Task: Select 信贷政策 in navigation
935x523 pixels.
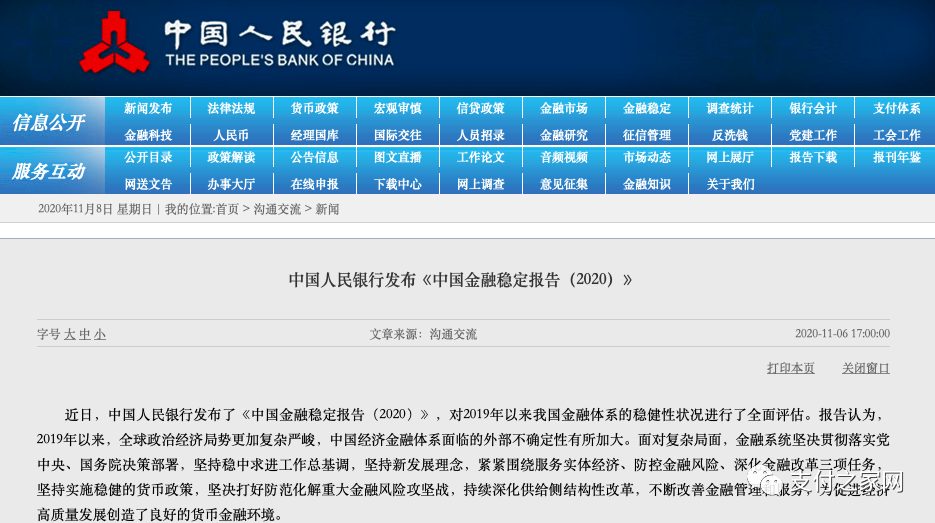Action: [481, 109]
